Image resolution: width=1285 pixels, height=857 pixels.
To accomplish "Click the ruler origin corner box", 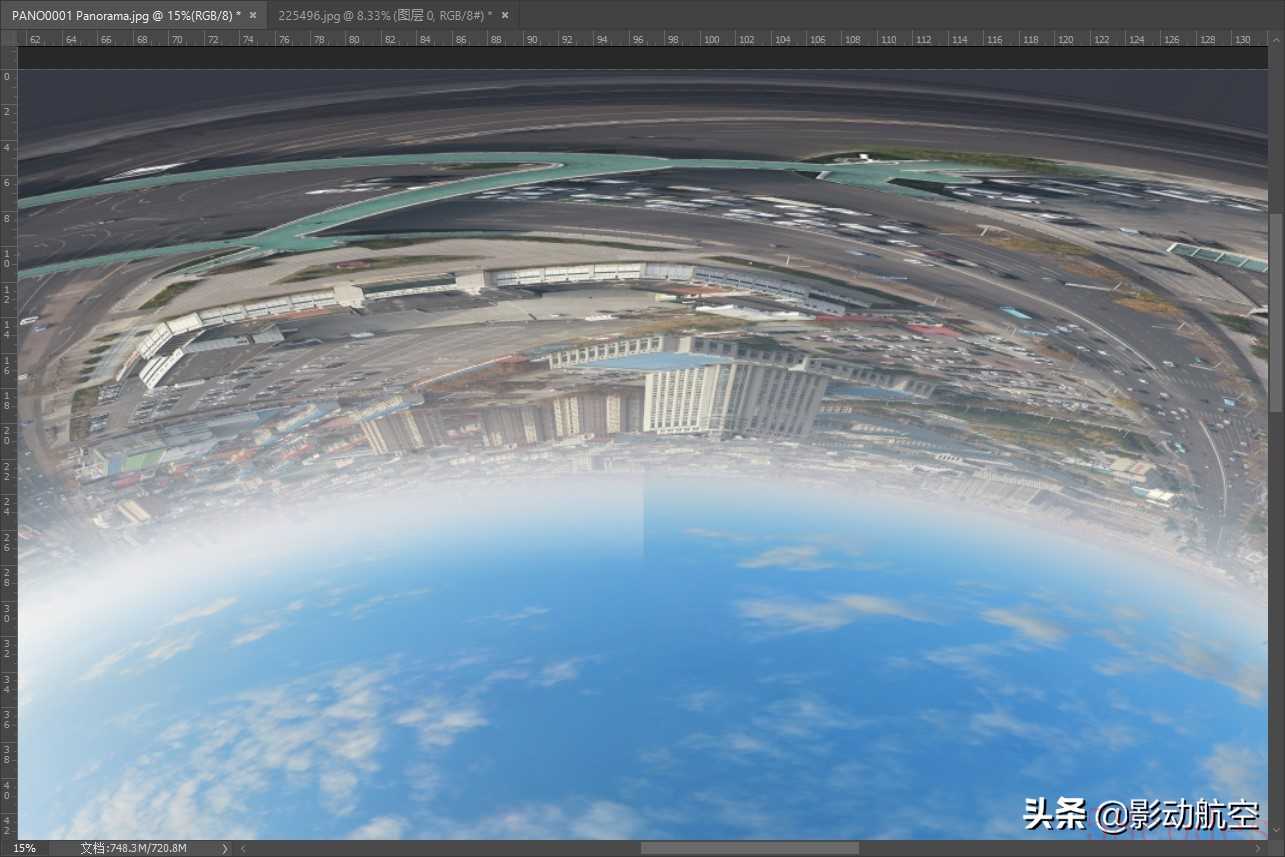I will [x=9, y=38].
